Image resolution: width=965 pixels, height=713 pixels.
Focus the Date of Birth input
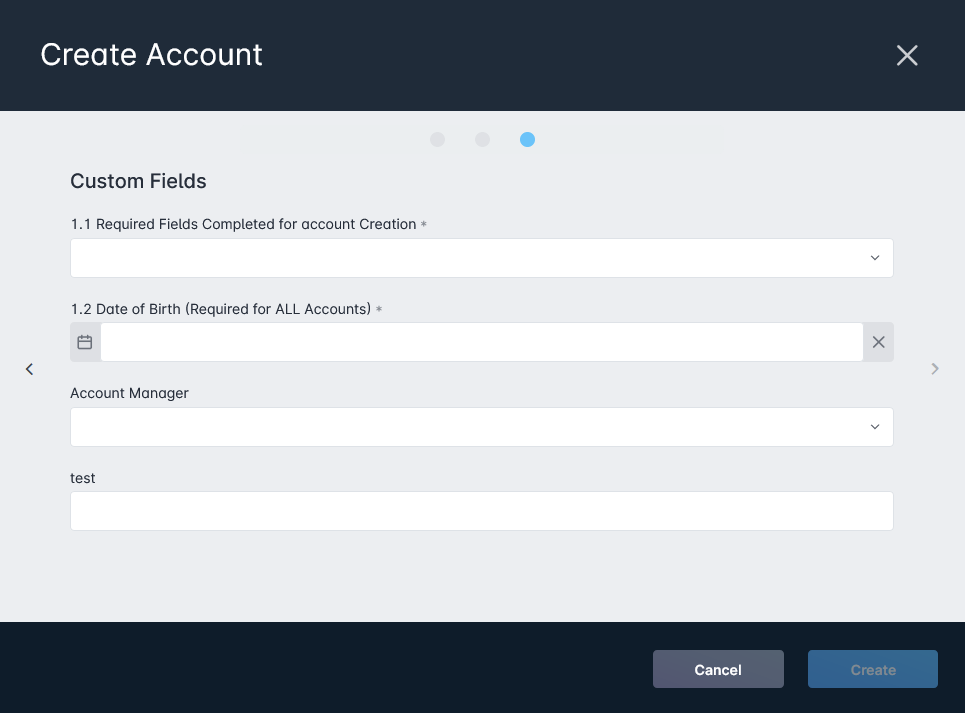click(x=482, y=342)
